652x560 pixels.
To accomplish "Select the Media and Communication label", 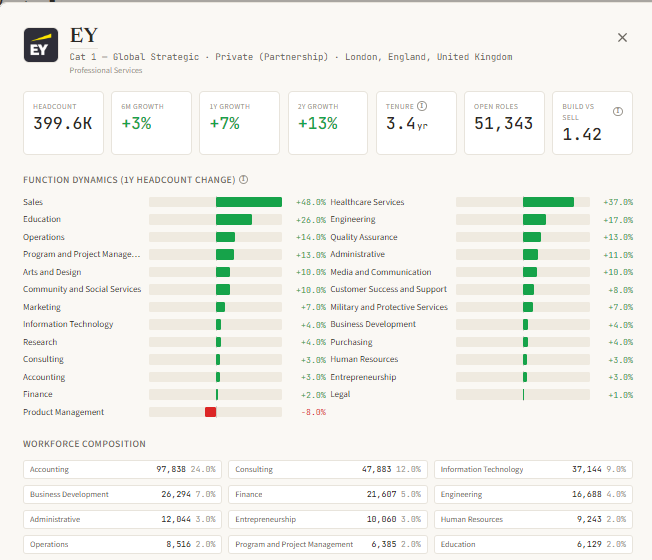I will (x=381, y=272).
